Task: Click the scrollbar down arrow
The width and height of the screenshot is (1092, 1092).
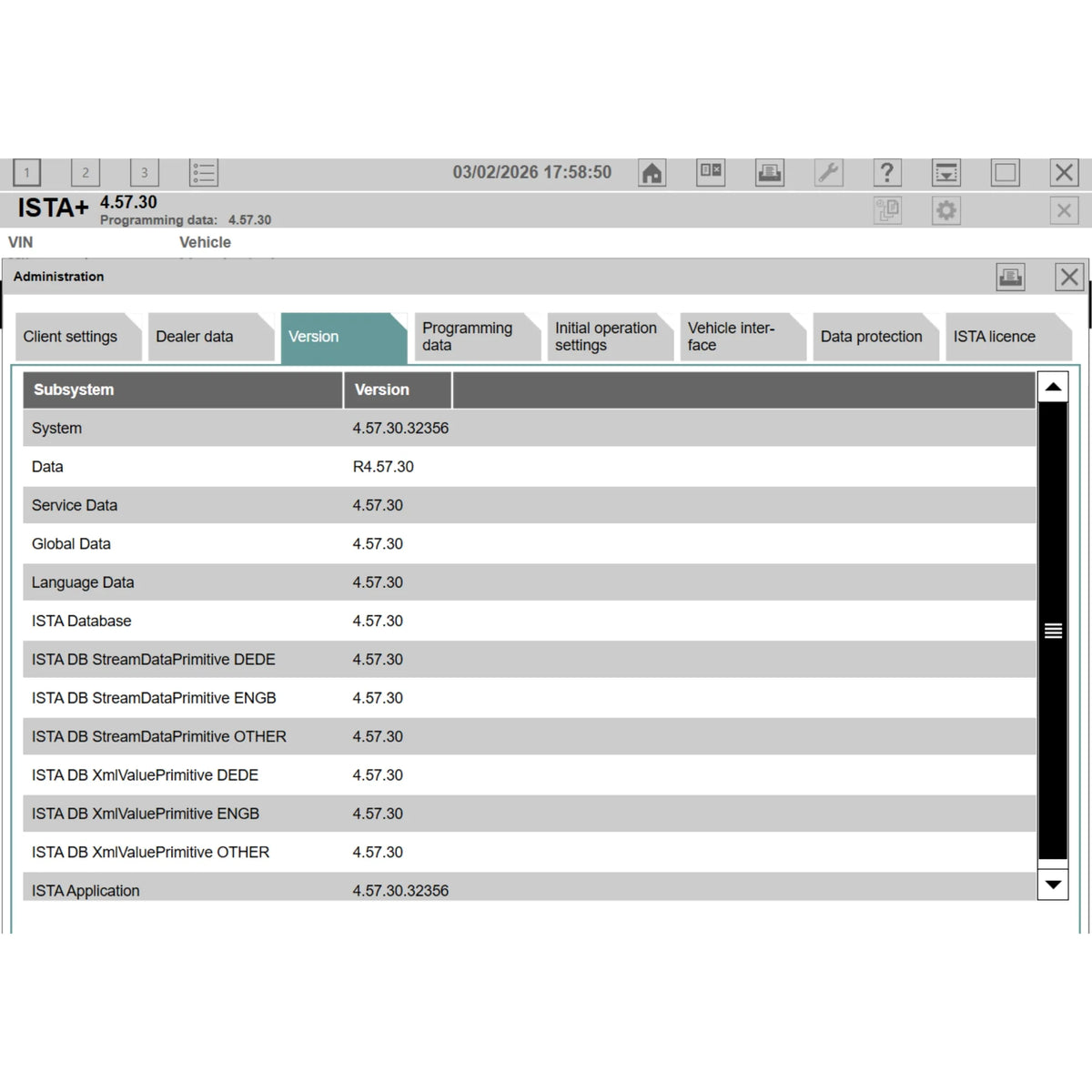Action: tap(1053, 884)
